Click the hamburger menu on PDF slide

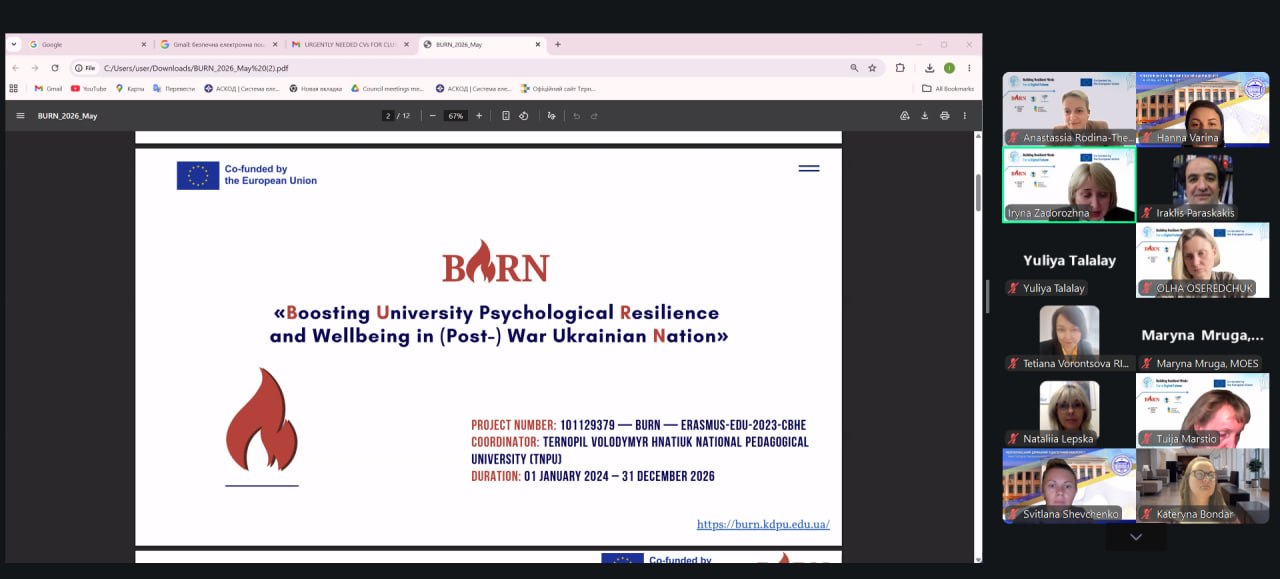809,168
